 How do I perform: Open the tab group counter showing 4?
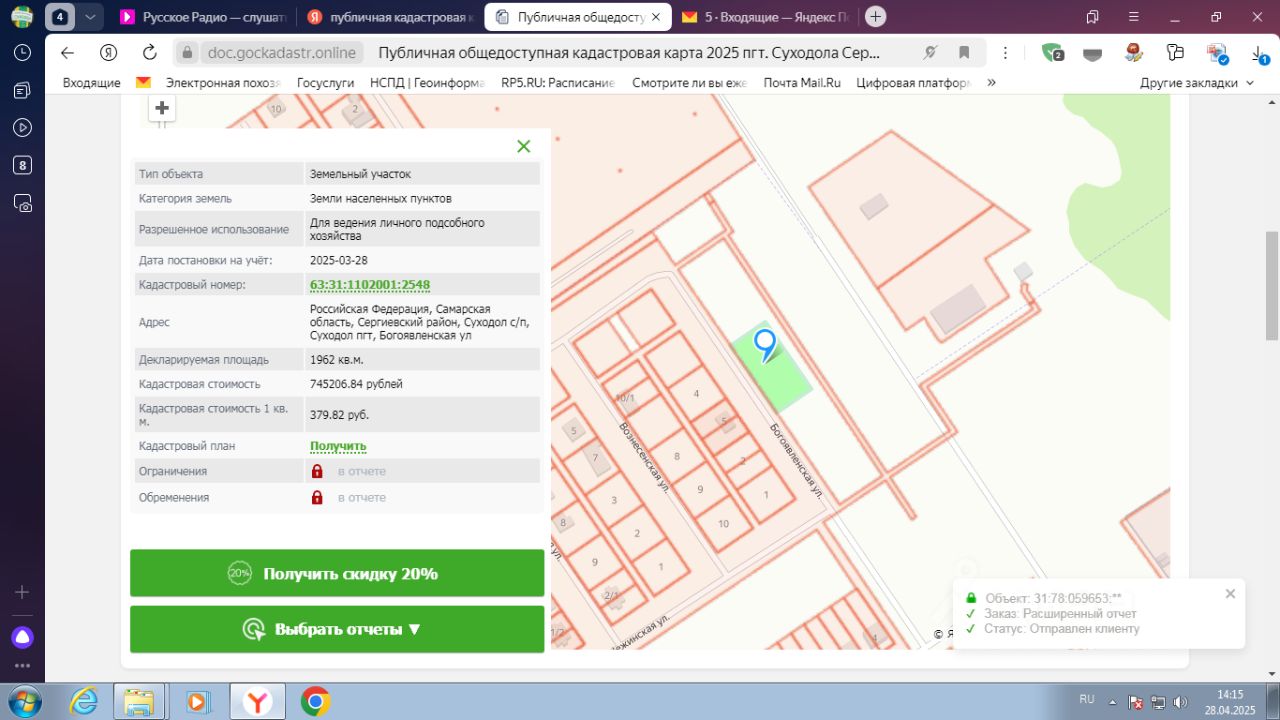(x=59, y=17)
